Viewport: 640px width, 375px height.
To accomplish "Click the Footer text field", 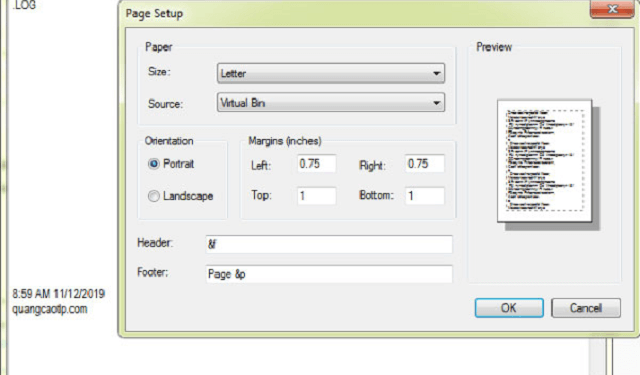I will point(329,274).
